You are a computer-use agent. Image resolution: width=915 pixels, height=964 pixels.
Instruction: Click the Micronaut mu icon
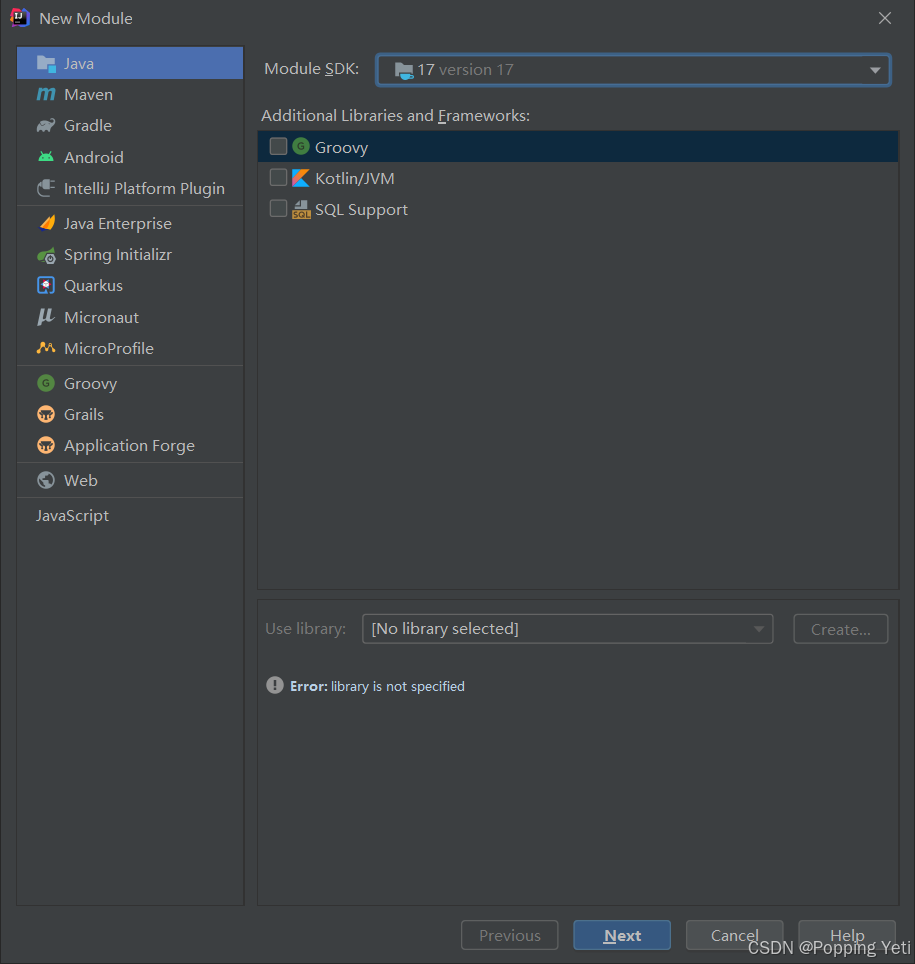pyautogui.click(x=46, y=317)
